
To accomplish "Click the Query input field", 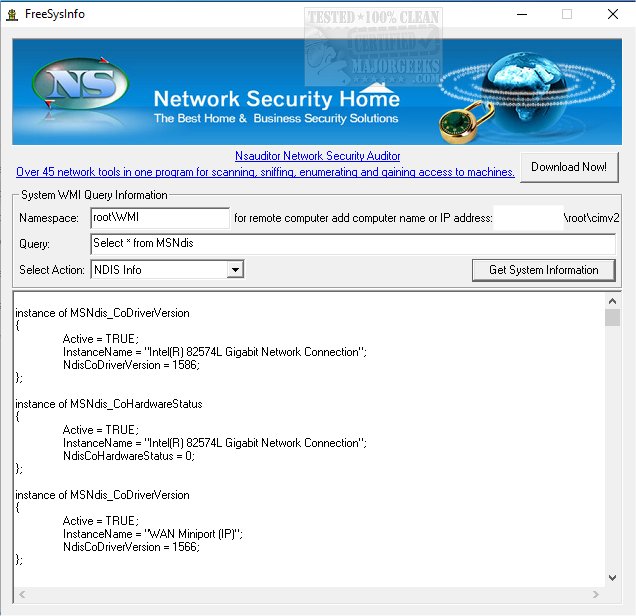I will pos(353,244).
